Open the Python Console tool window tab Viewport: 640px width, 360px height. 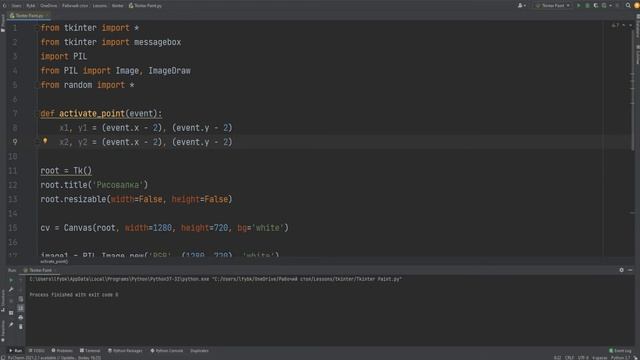point(167,351)
